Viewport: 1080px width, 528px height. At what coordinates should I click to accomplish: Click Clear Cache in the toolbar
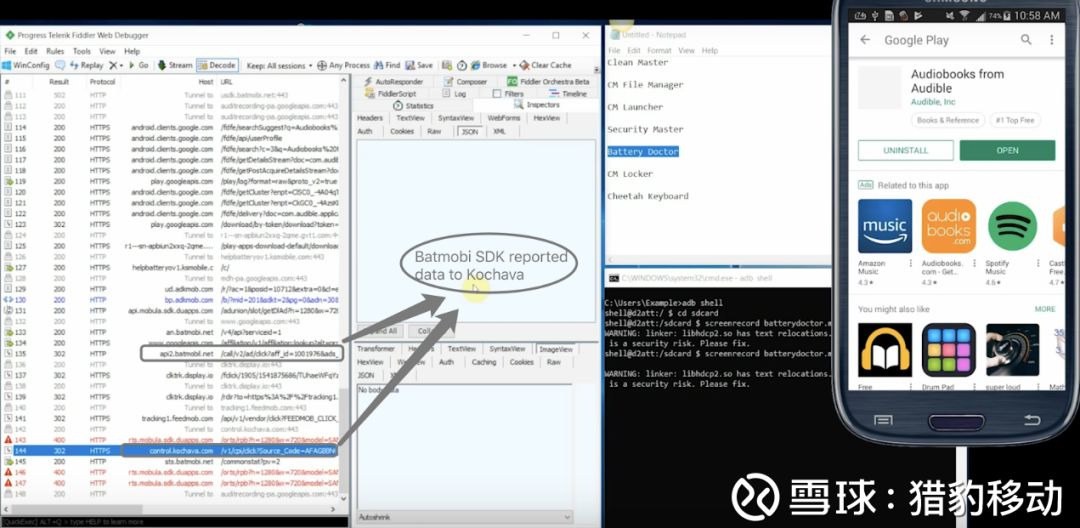coord(546,65)
